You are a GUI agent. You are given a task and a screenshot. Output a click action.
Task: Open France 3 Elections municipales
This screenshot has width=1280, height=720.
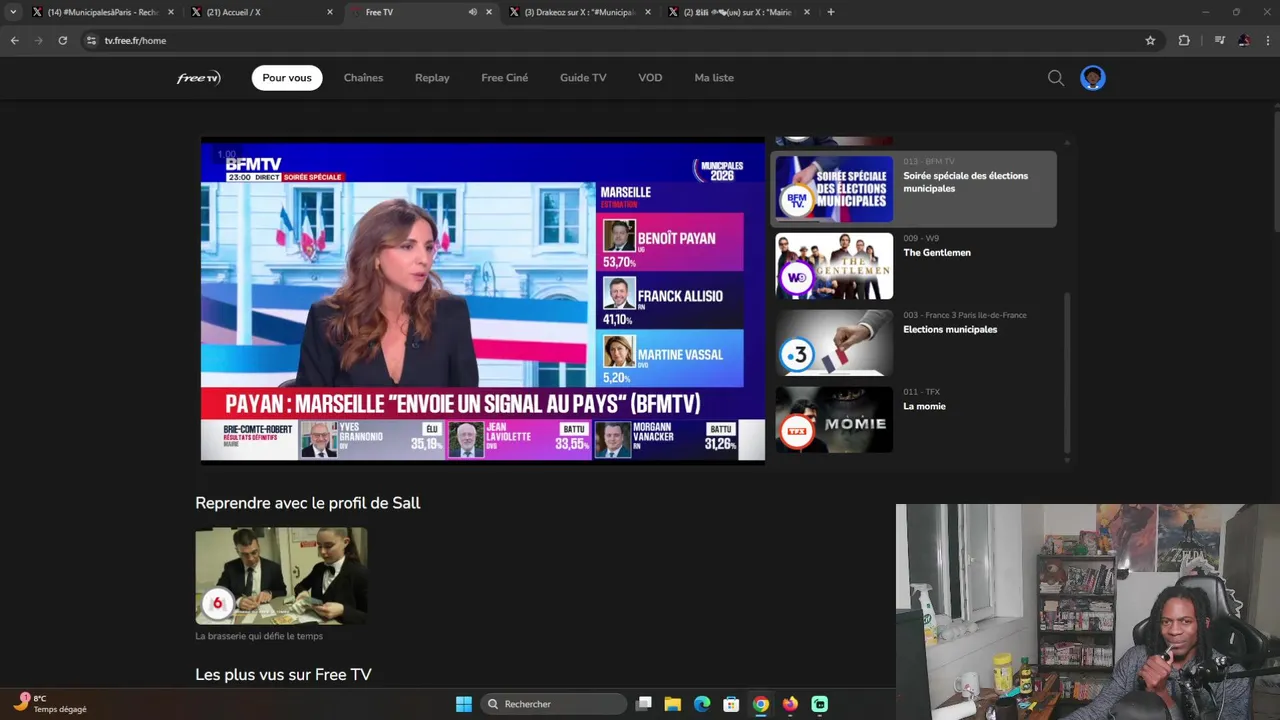[x=915, y=343]
